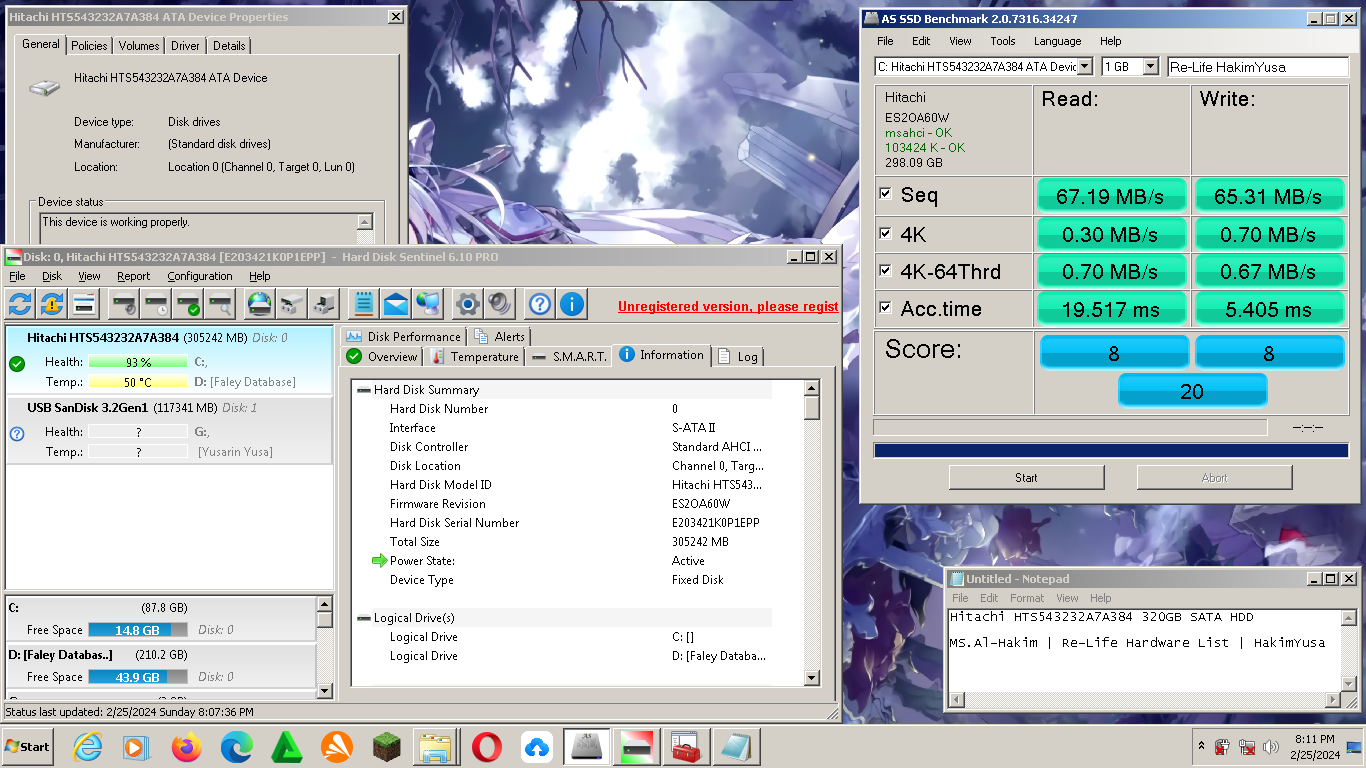The height and width of the screenshot is (768, 1366).
Task: Click the Seq read result 67.19 MB/s
Action: point(1110,196)
